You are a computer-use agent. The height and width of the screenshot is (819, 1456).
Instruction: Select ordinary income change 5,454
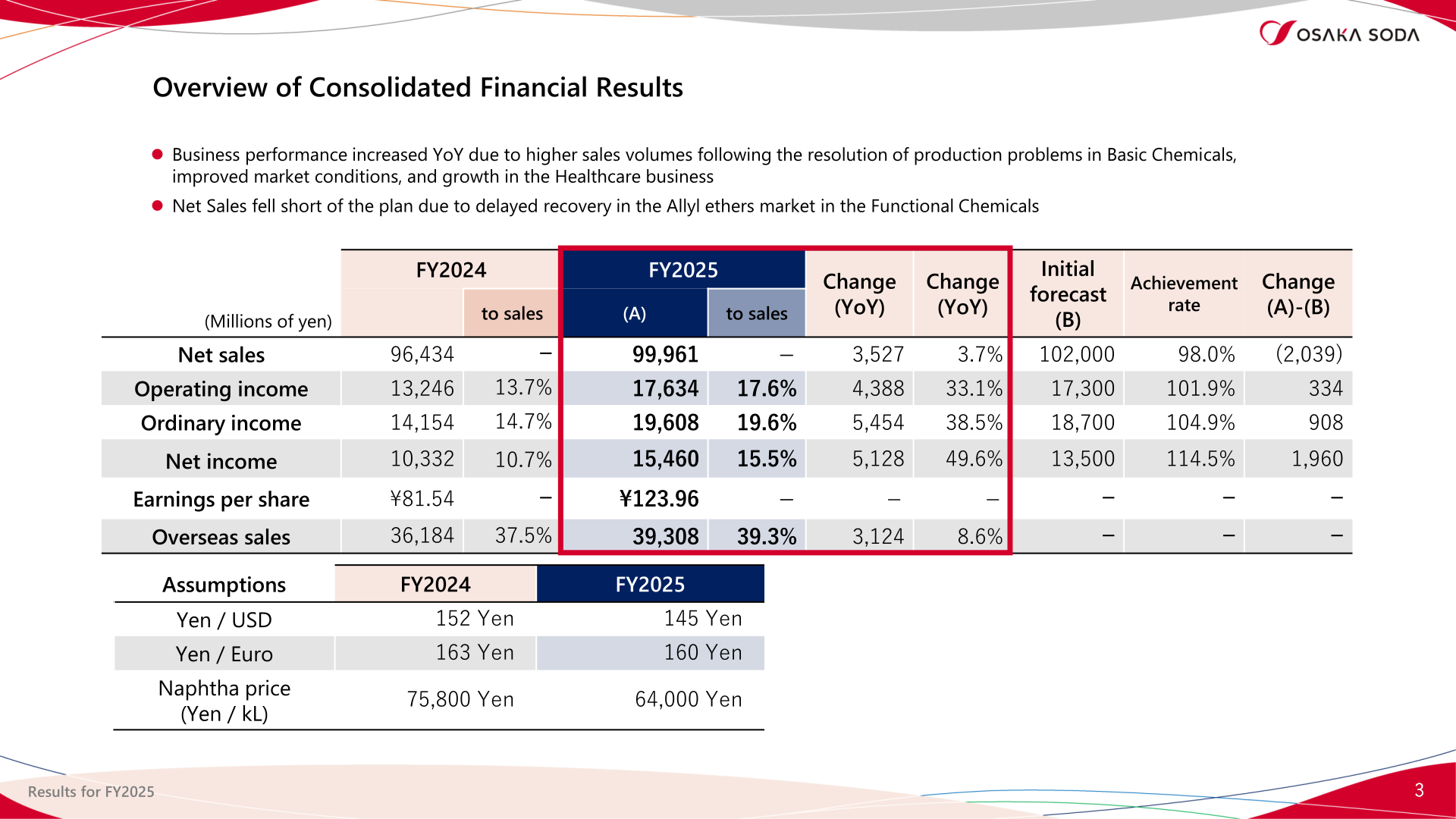click(878, 422)
